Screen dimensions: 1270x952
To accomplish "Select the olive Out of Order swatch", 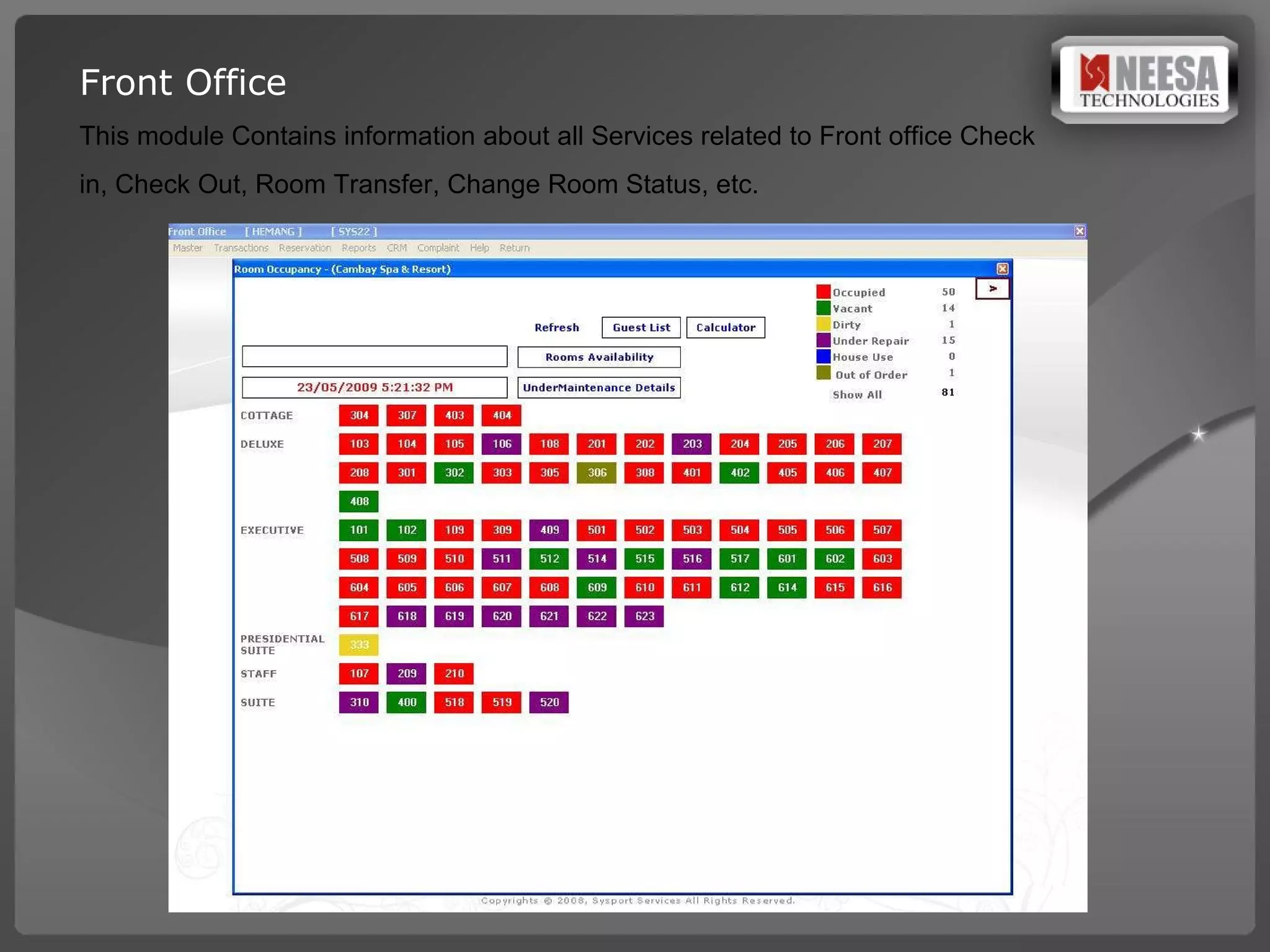I will coord(824,372).
